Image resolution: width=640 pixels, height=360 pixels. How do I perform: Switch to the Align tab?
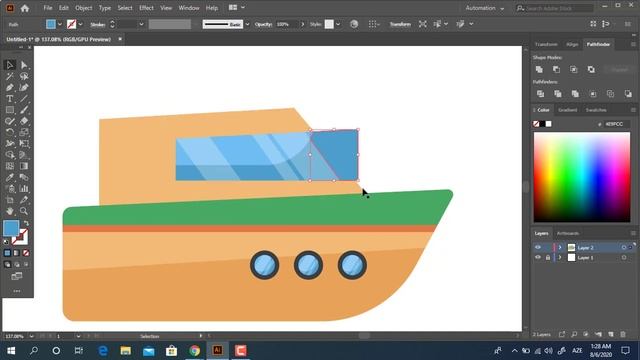572,44
